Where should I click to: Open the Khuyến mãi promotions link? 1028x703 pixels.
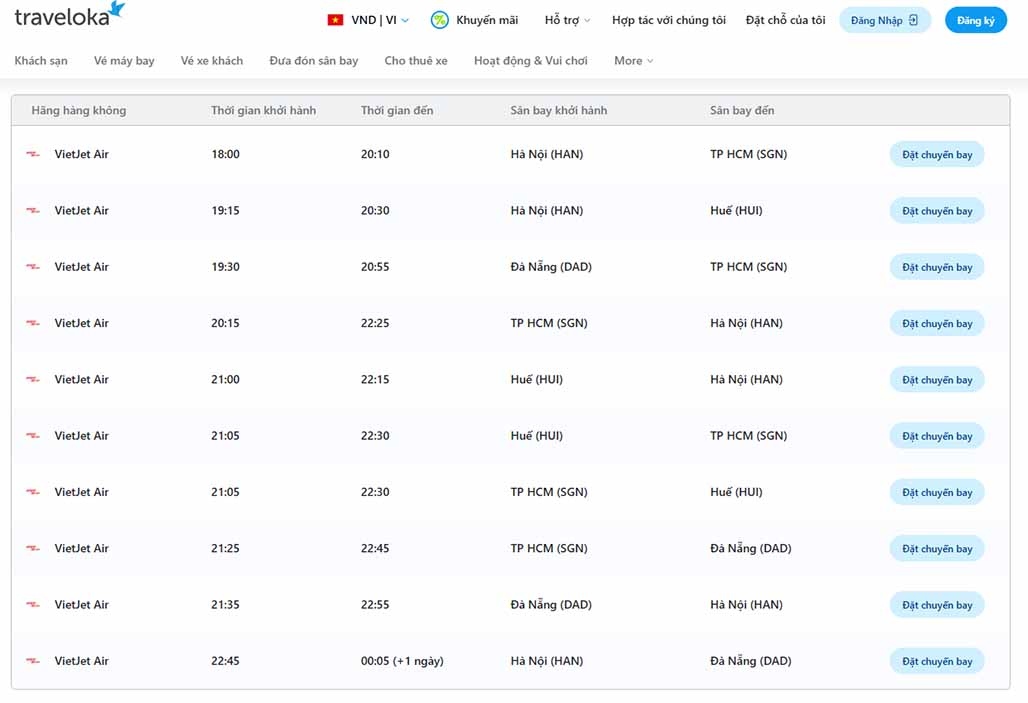(x=487, y=20)
